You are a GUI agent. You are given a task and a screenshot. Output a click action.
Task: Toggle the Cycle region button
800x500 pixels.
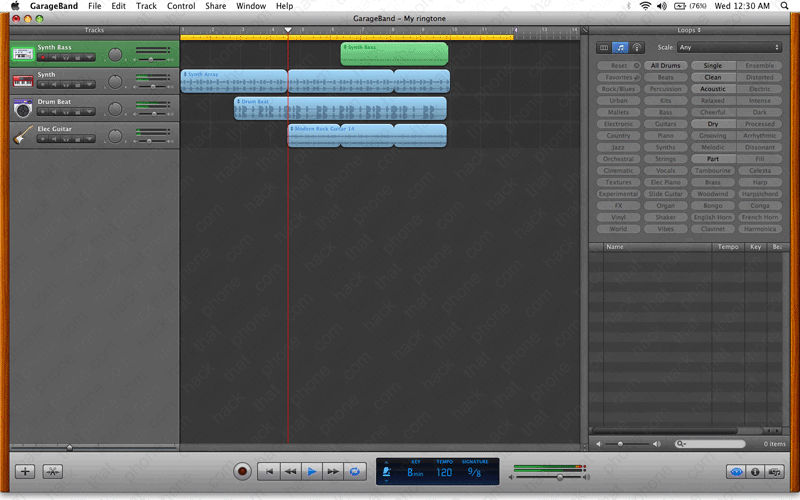(355, 470)
